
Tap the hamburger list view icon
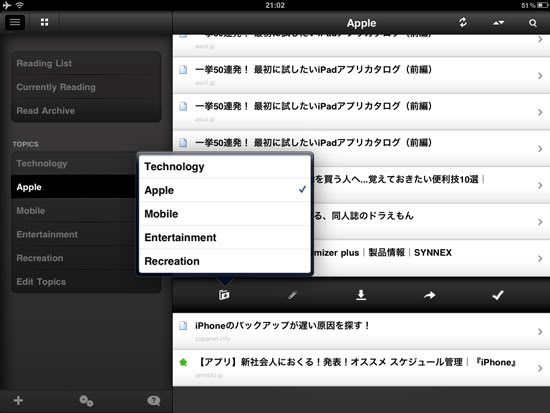[15, 22]
